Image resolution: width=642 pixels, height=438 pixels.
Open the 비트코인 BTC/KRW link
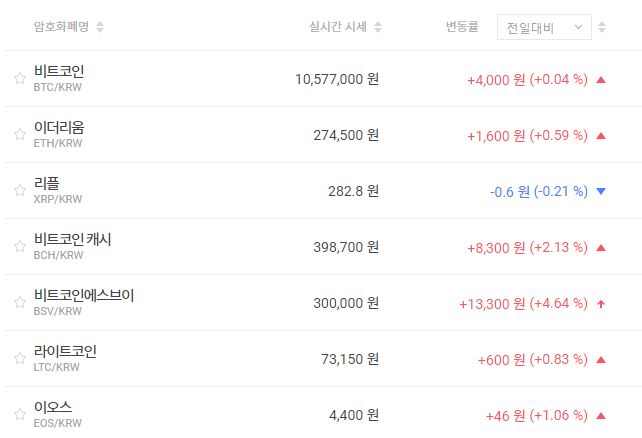59,78
